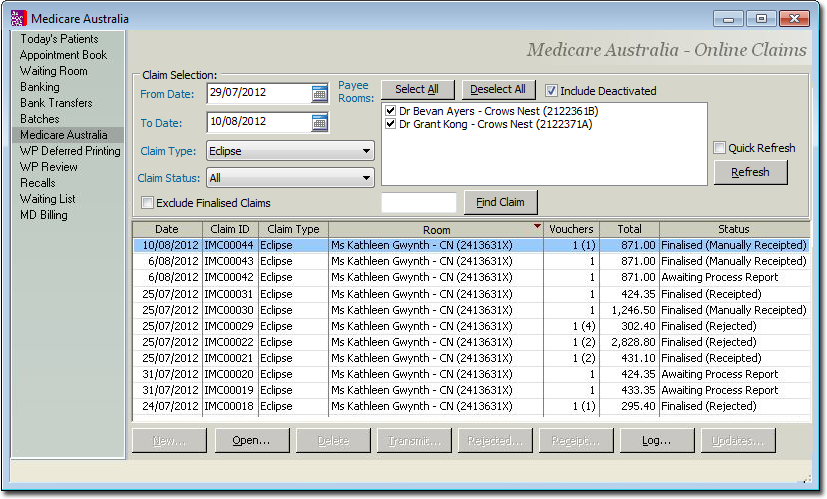Uncheck Dr Bevan Ayers payee room

point(390,111)
